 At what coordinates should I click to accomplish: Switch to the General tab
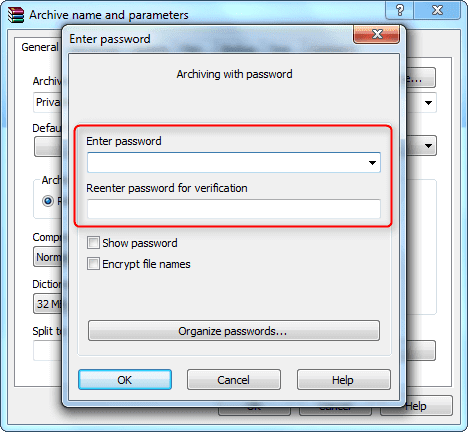pos(39,47)
